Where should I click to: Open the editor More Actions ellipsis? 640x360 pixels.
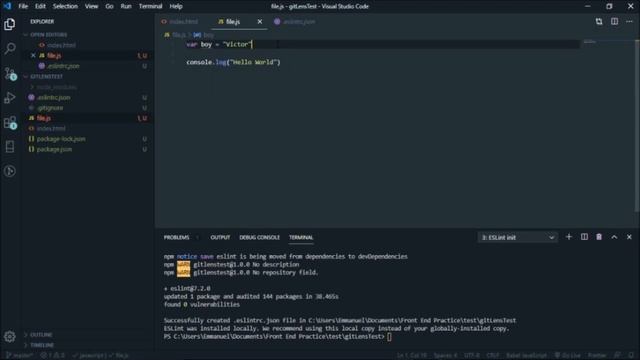pyautogui.click(x=629, y=22)
